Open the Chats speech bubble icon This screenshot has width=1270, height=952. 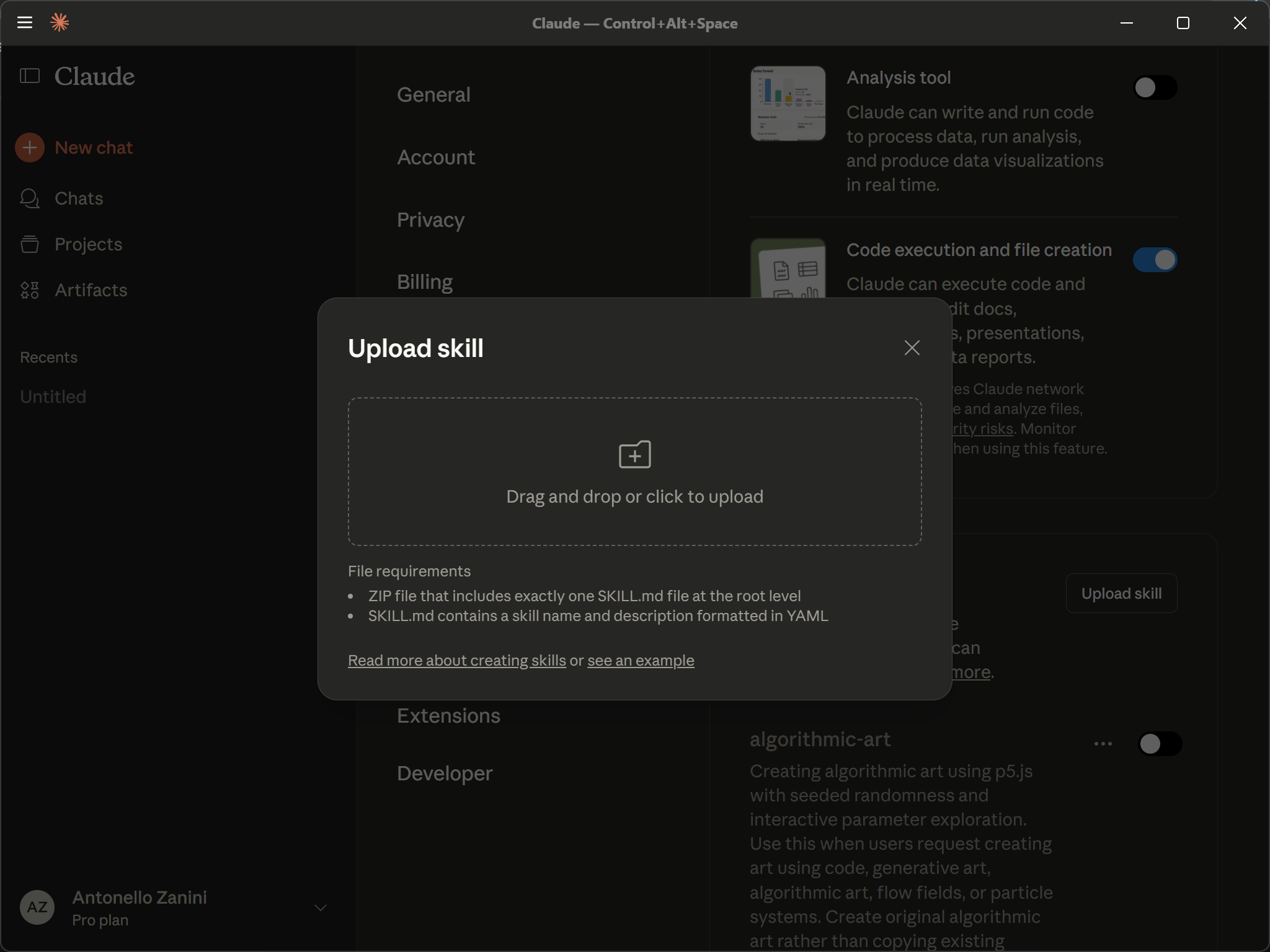coord(30,198)
